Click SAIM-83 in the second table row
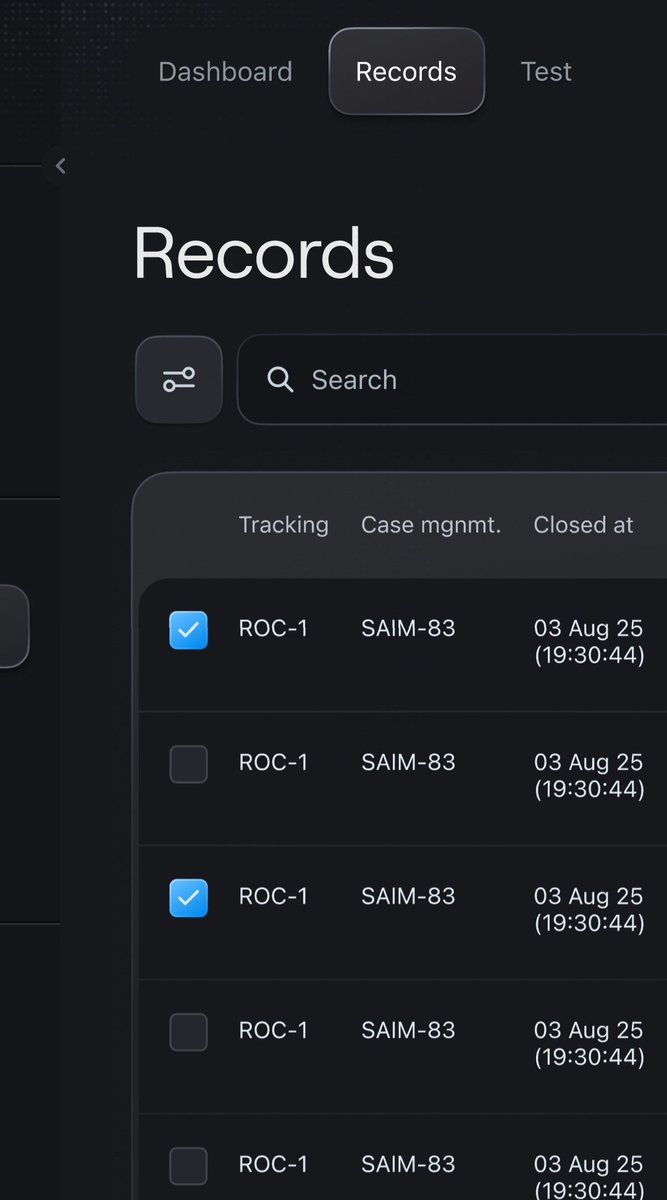Viewport: 667px width, 1200px height. click(x=408, y=762)
